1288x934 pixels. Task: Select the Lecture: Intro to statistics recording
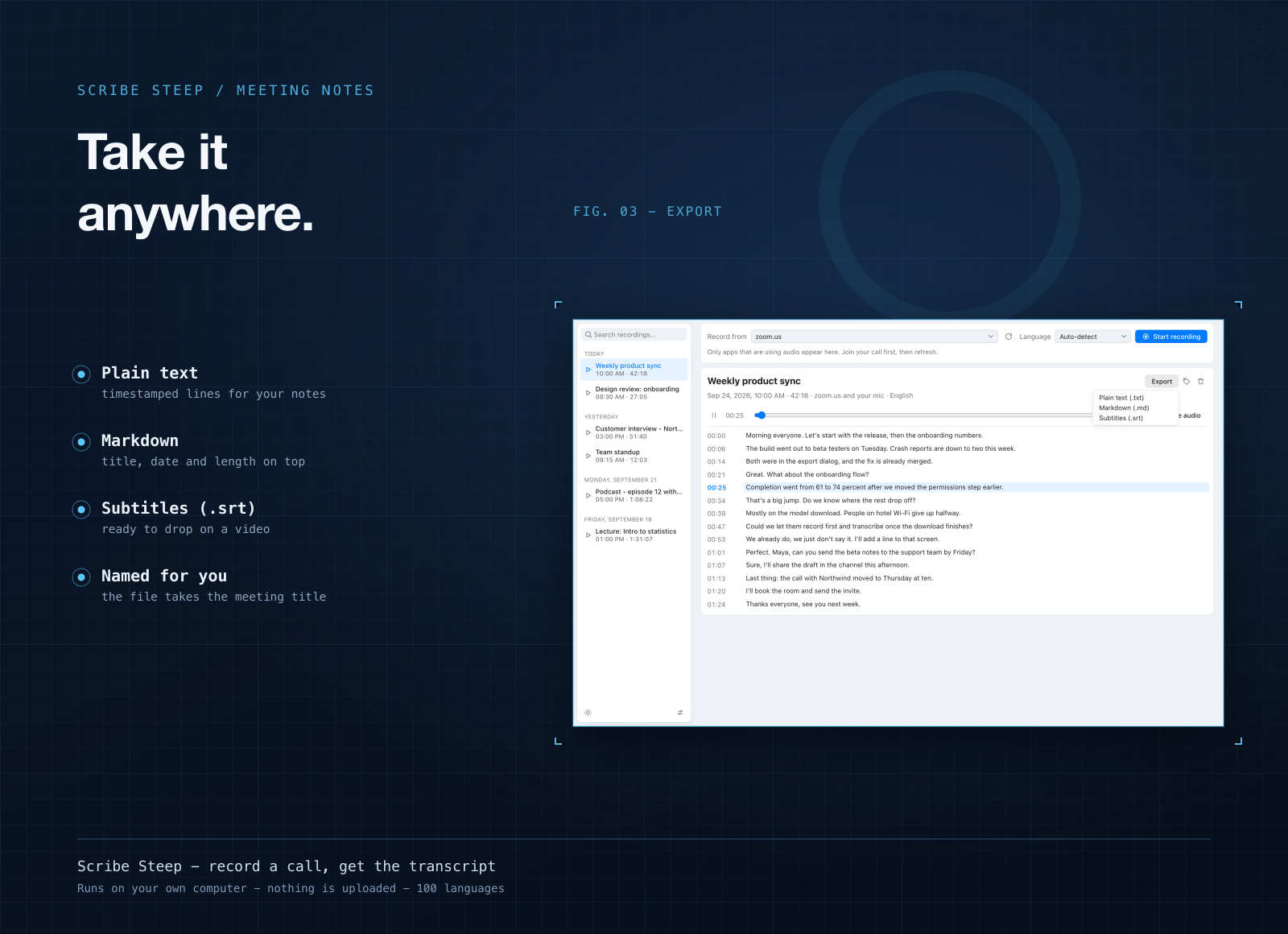[x=634, y=535]
